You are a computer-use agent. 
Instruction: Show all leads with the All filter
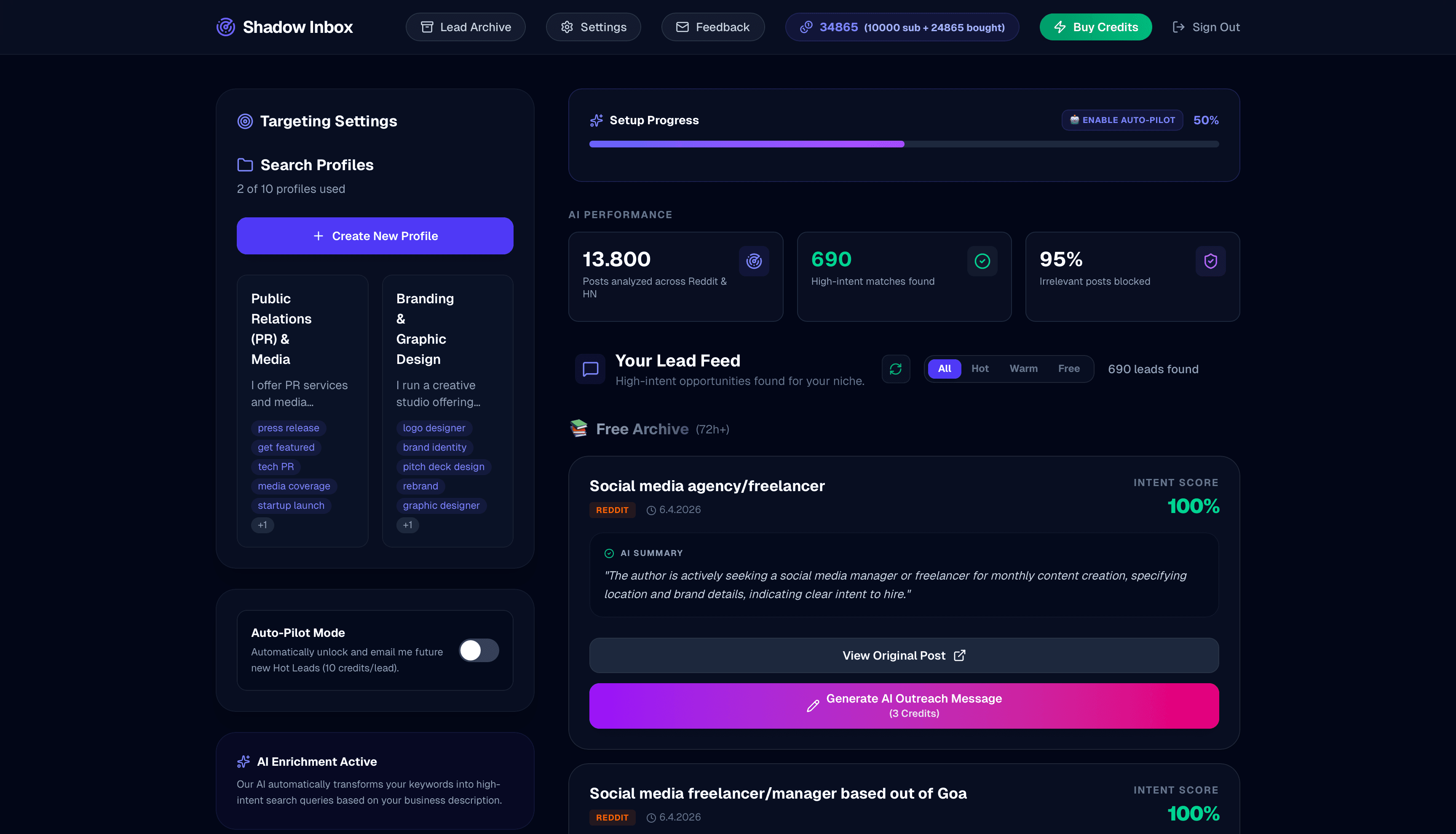945,369
